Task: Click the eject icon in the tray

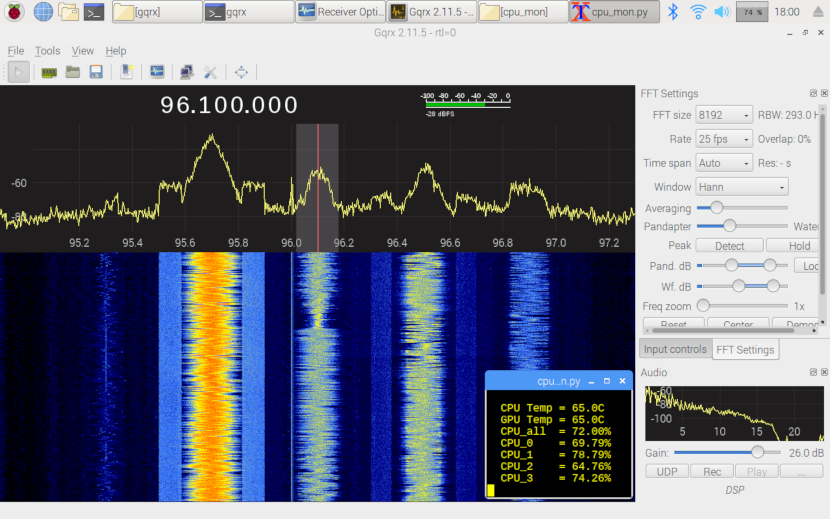Action: pyautogui.click(x=818, y=12)
